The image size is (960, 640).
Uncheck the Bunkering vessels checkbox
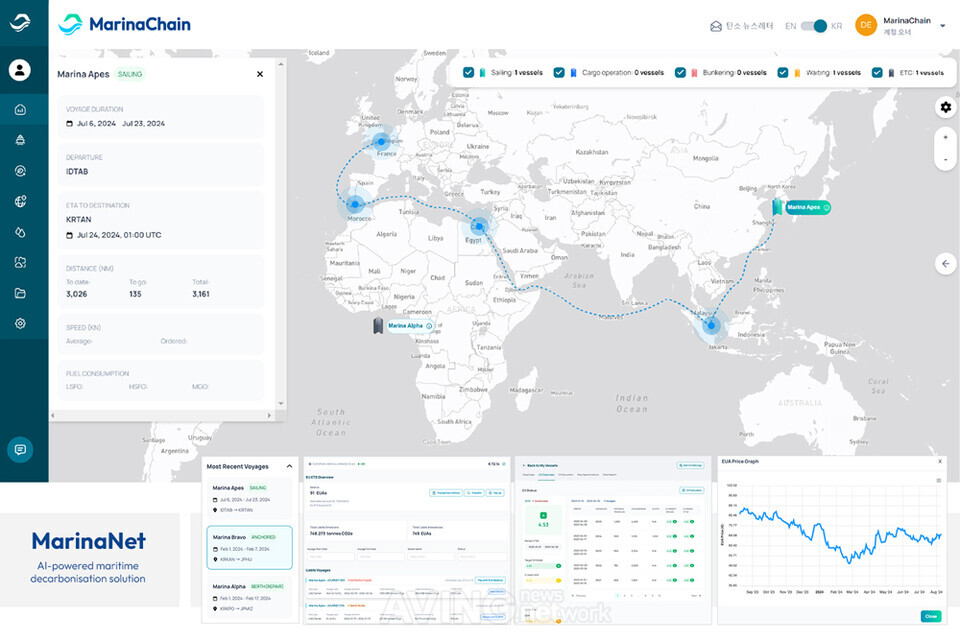[680, 72]
